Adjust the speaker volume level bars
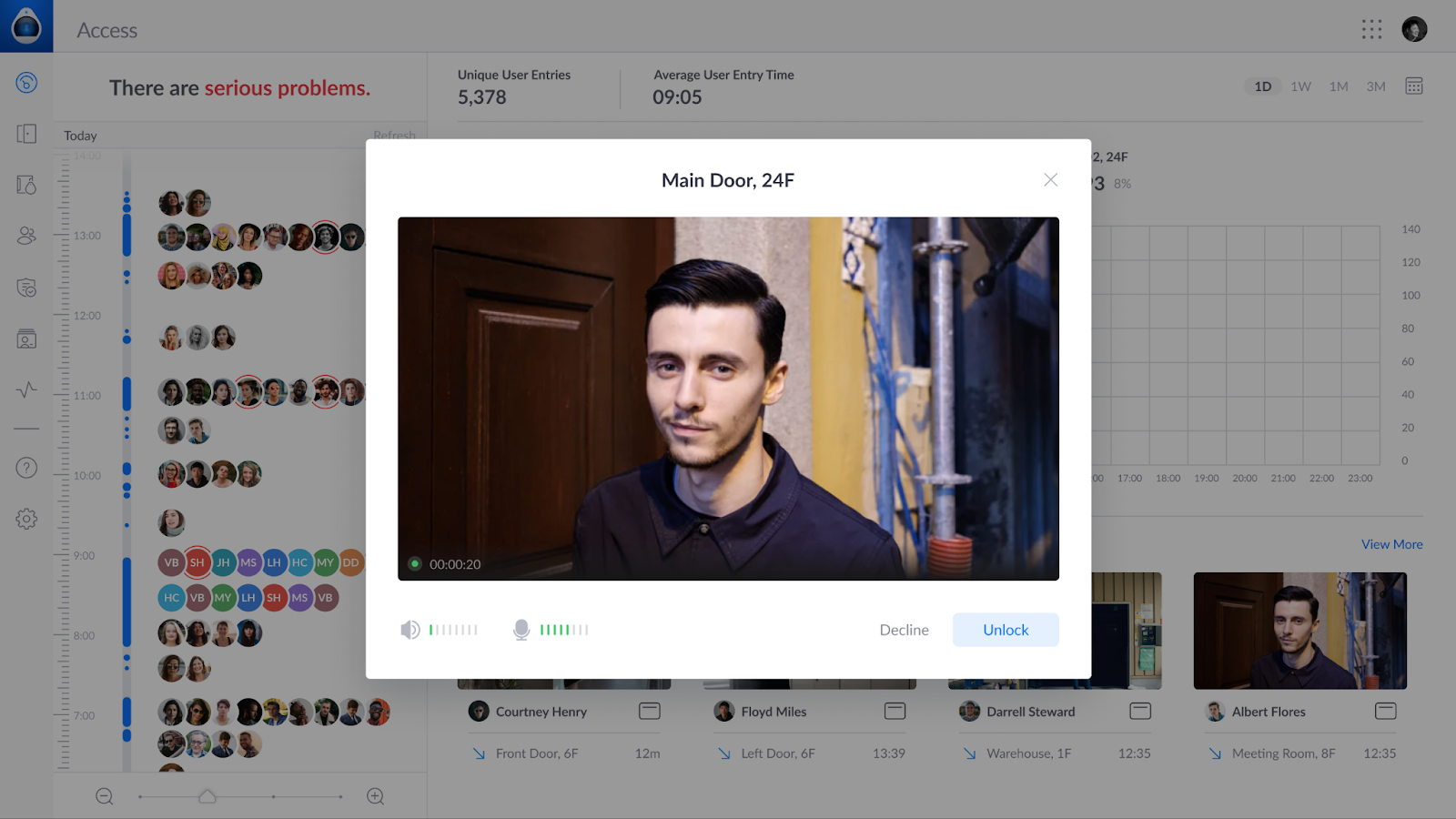The image size is (1456, 819). click(453, 630)
